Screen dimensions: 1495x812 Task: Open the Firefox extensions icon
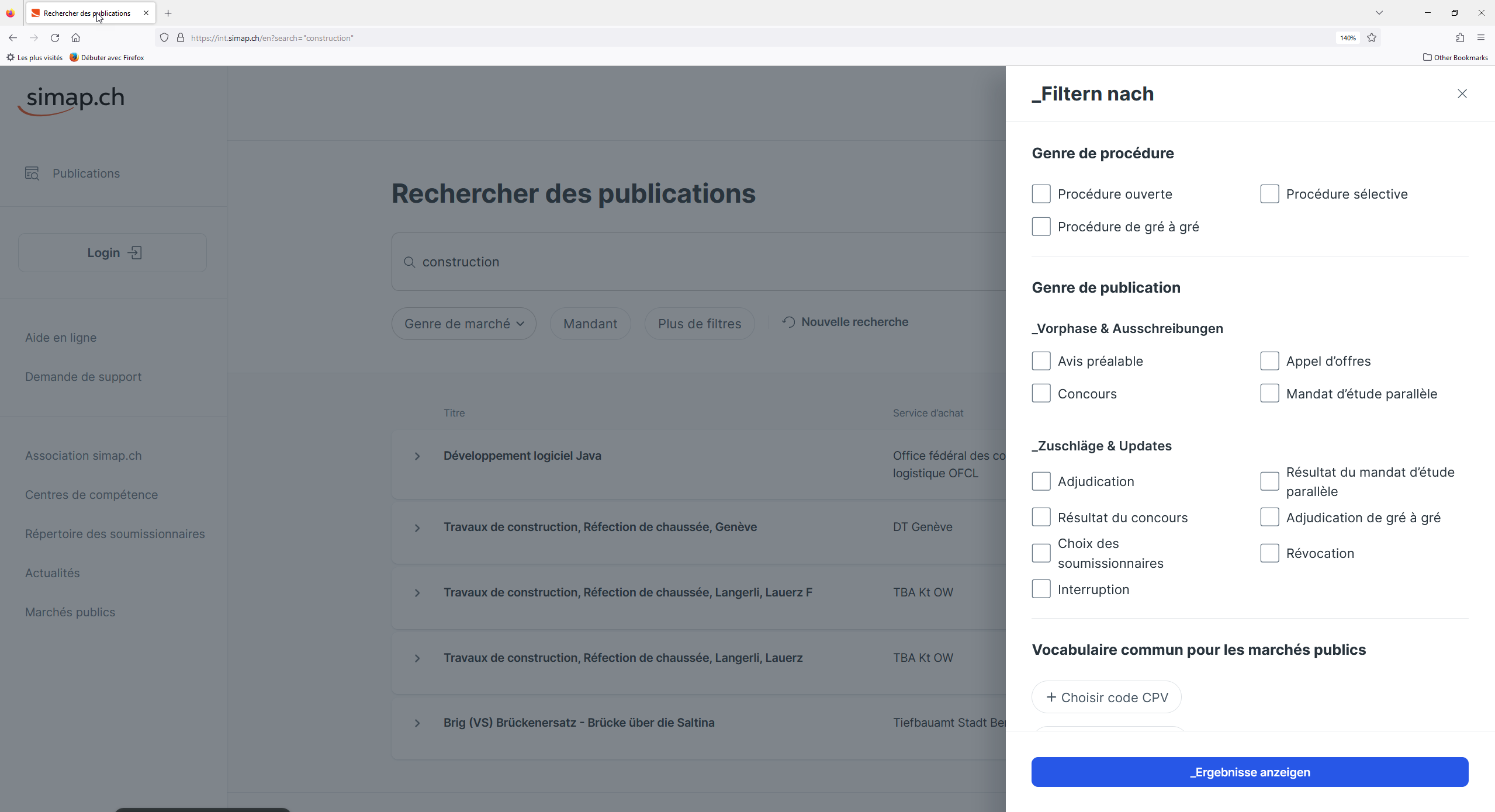pyautogui.click(x=1460, y=38)
